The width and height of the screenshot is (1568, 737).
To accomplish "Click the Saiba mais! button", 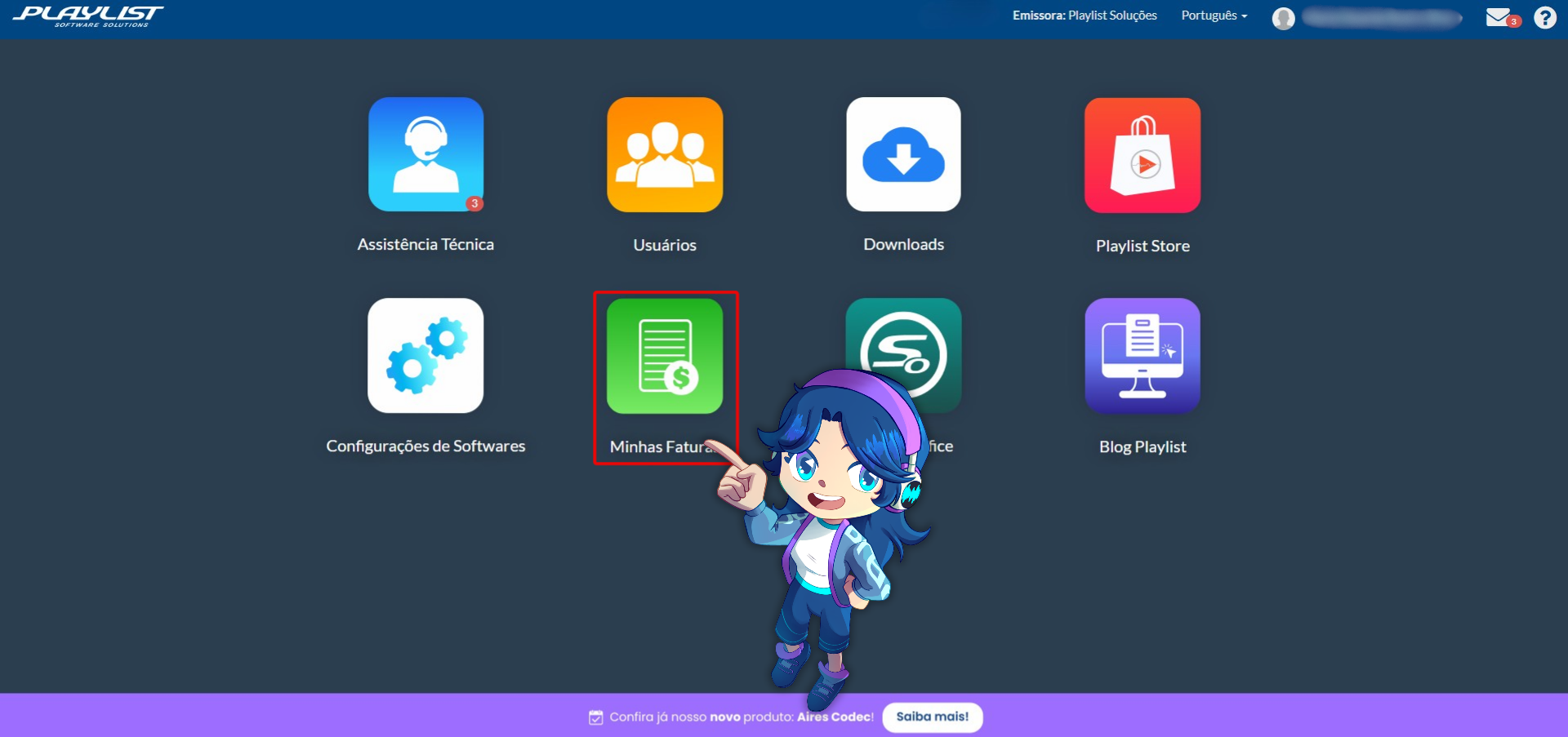I will (933, 717).
